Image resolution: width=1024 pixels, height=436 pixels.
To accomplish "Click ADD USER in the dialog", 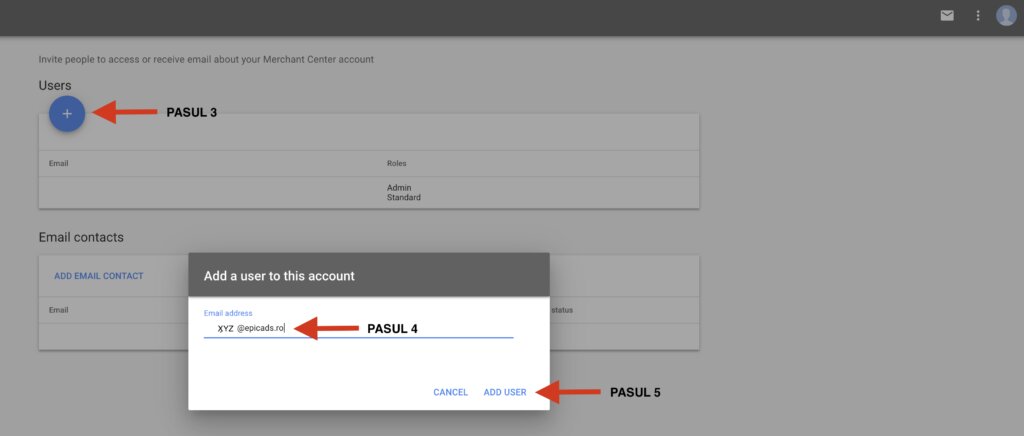I will tap(505, 392).
